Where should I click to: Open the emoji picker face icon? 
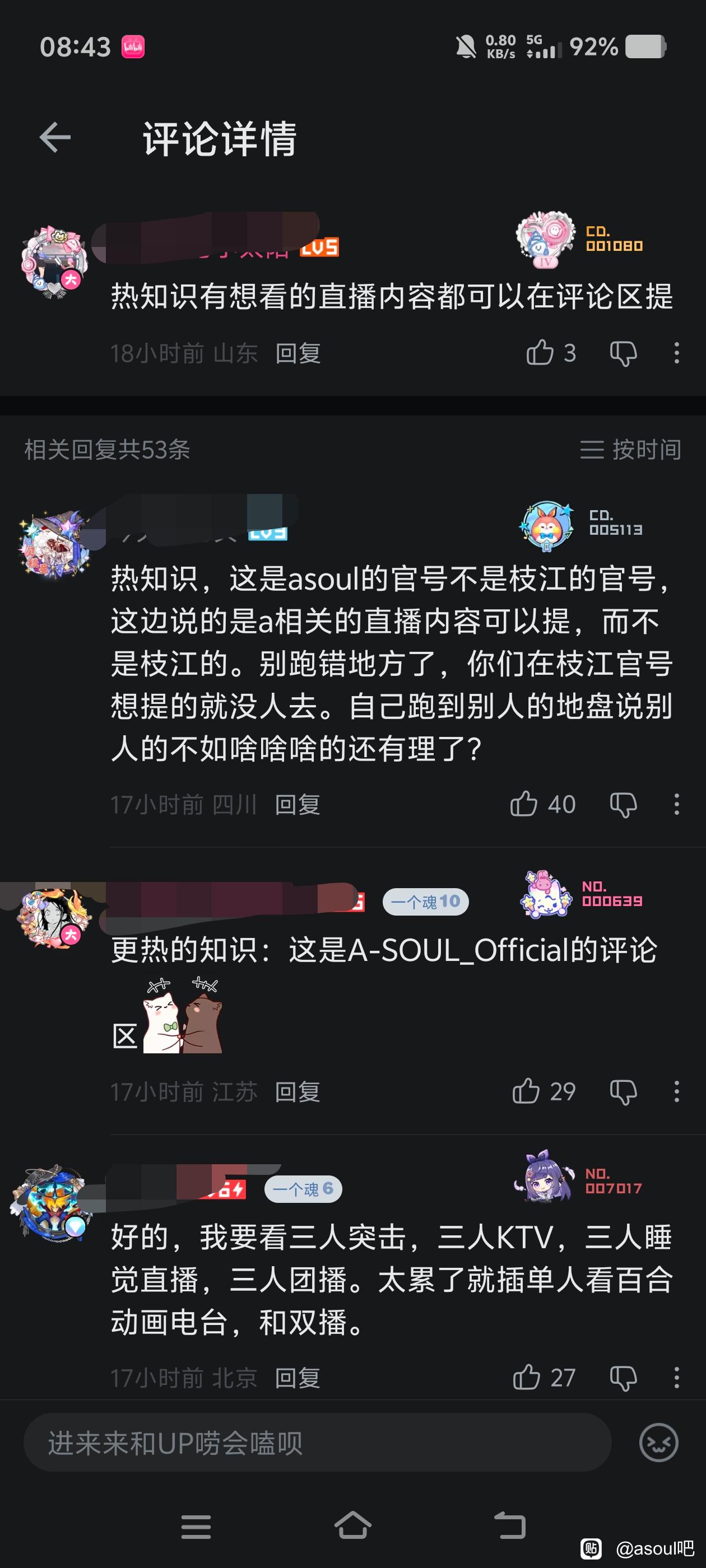pos(658,1442)
